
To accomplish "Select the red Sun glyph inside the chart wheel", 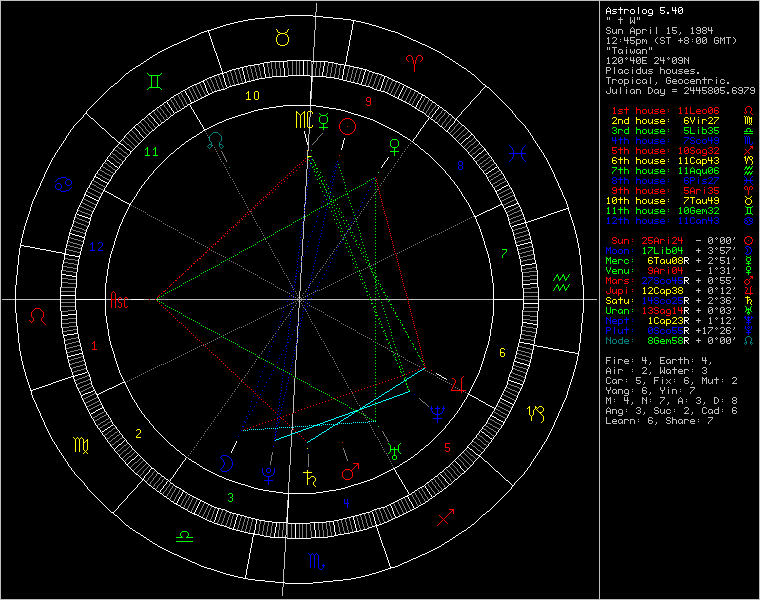I will (348, 127).
